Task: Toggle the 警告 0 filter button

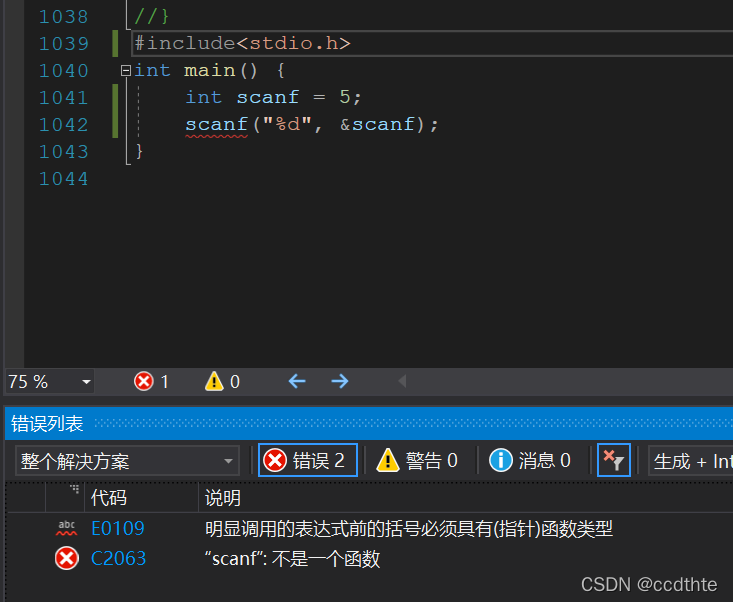Action: click(417, 460)
